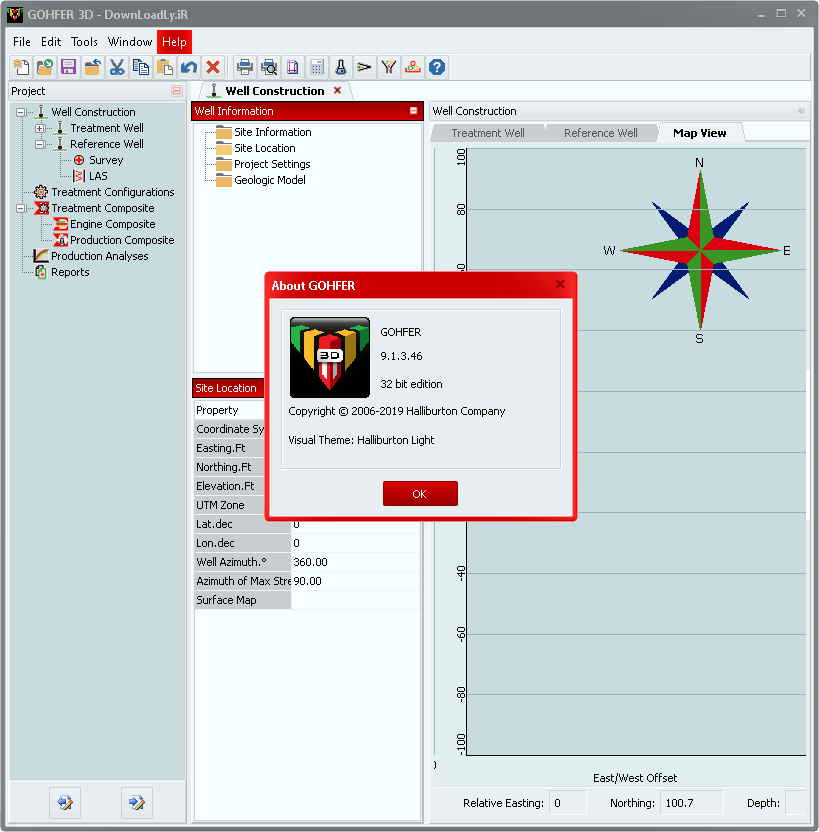The width and height of the screenshot is (819, 832).
Task: Collapse the Well Construction tree node
Action: (x=21, y=112)
